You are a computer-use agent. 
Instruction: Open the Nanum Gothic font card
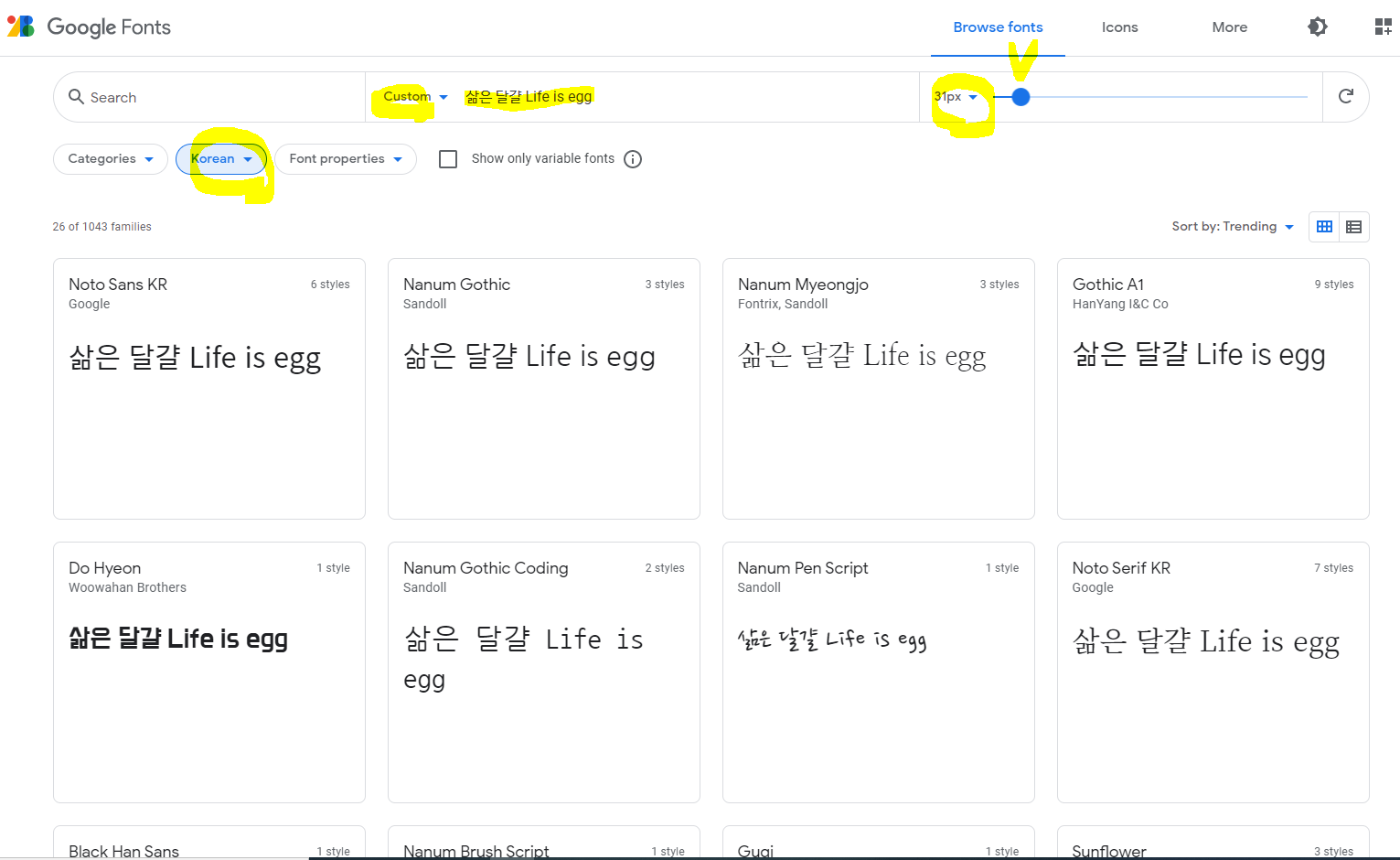[x=544, y=389]
